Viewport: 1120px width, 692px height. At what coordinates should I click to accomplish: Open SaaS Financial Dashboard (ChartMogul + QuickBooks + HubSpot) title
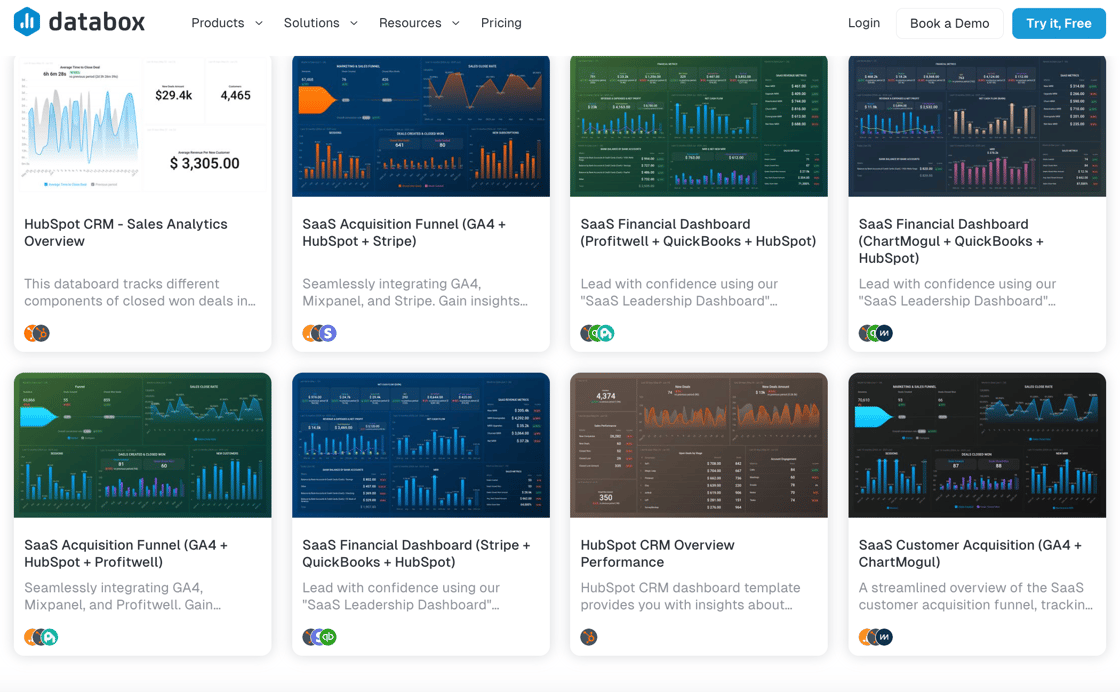click(951, 241)
